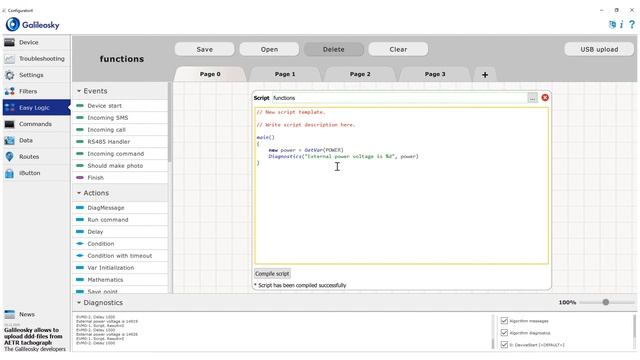
Task: Click the News icon in sidebar
Action: [x=9, y=314]
